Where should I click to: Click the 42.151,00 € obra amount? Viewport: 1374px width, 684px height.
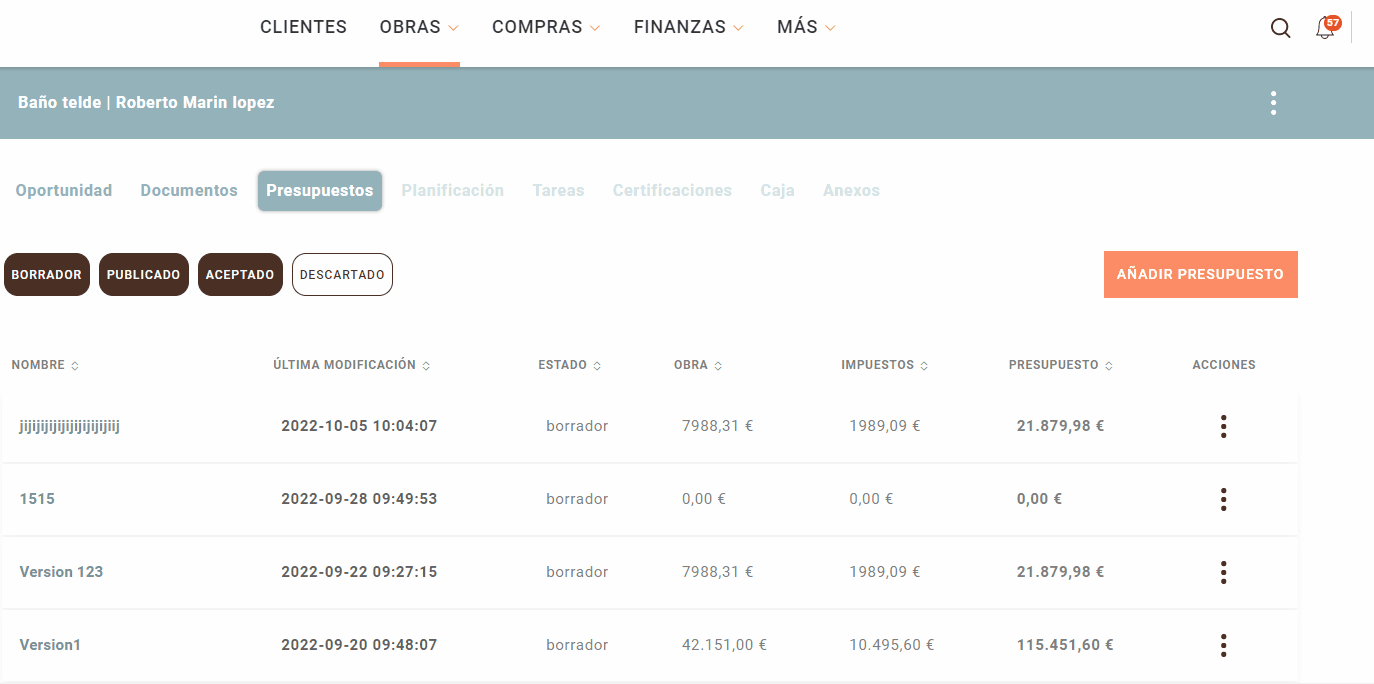724,645
